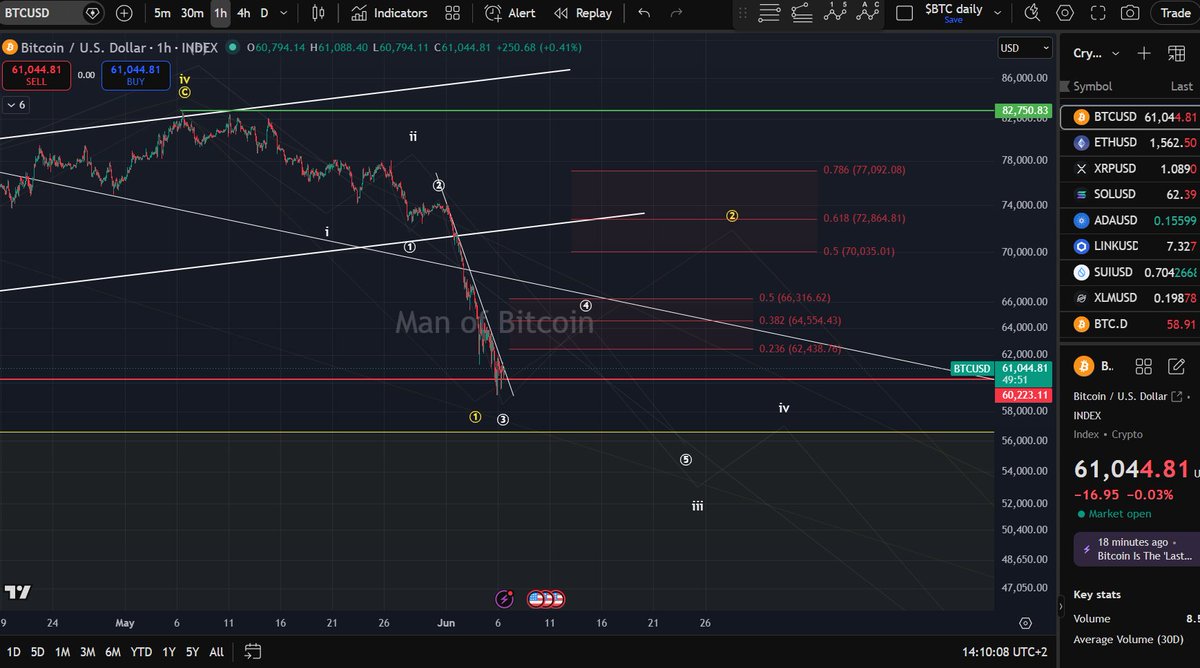Open time axis settings gear icon

pos(1025,623)
